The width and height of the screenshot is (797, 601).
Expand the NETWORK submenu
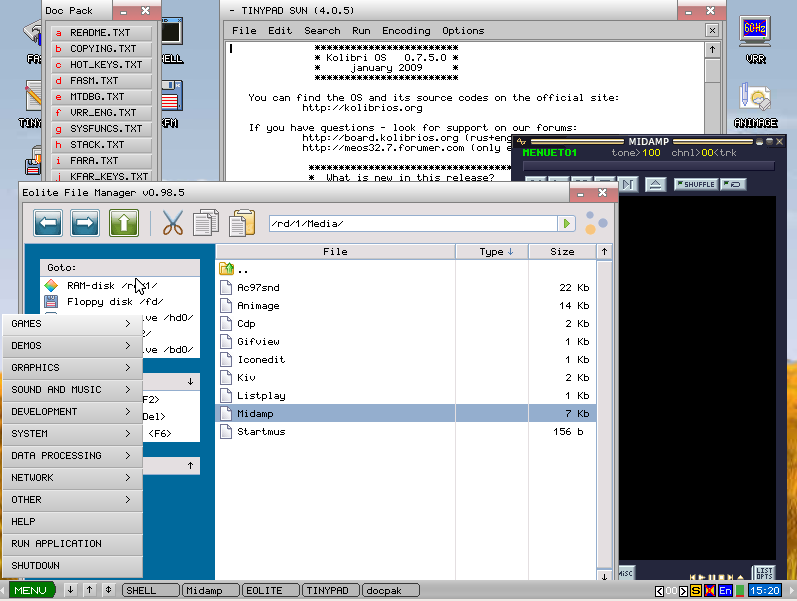[72, 478]
